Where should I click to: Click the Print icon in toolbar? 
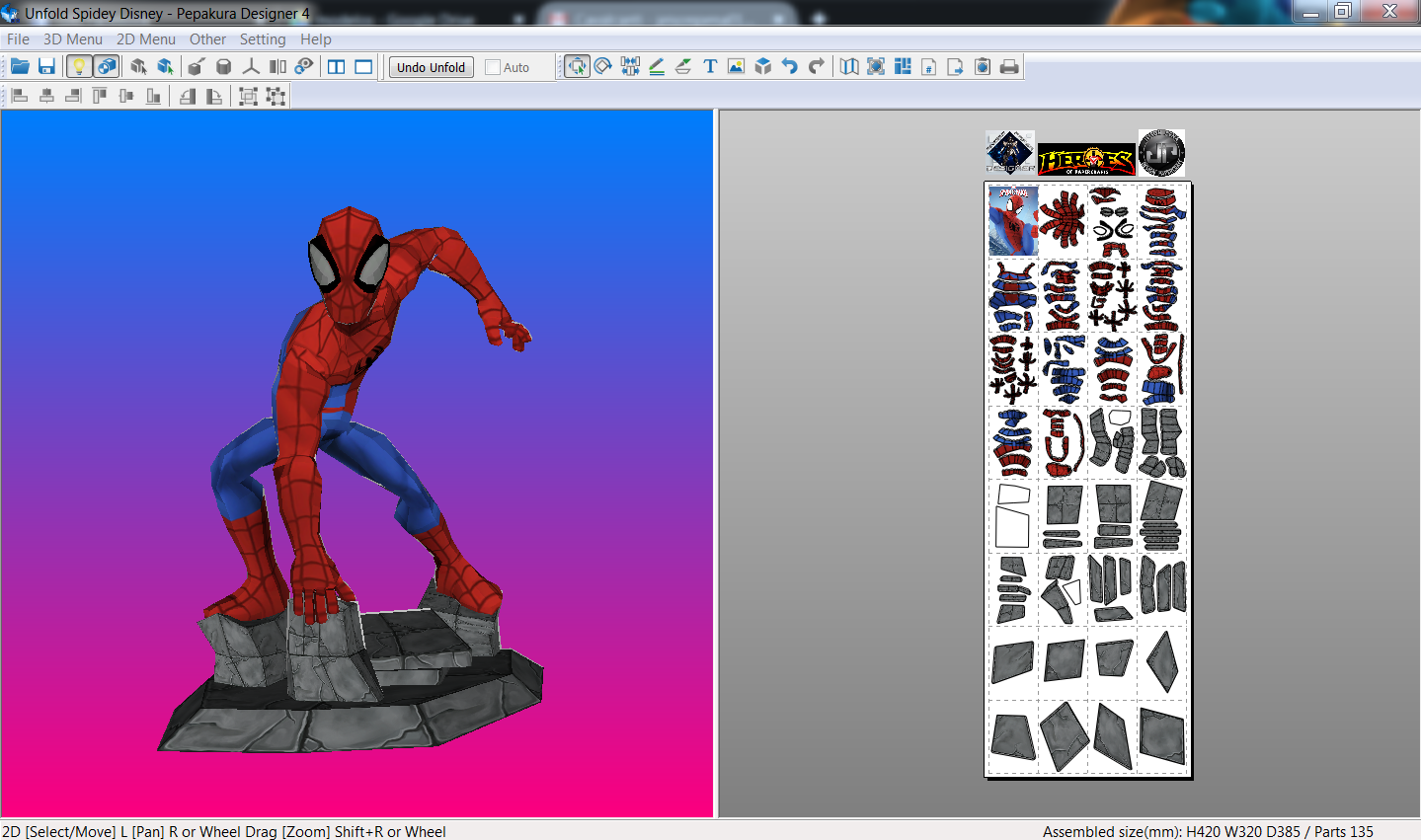(x=1009, y=67)
